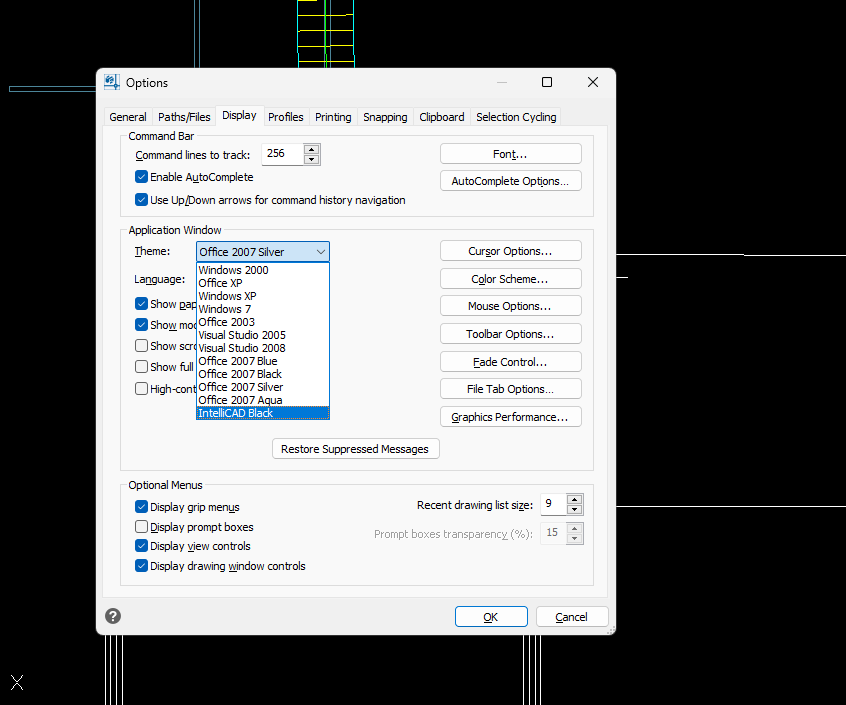This screenshot has height=705, width=846.
Task: Click the Command lines to track field
Action: pos(282,154)
